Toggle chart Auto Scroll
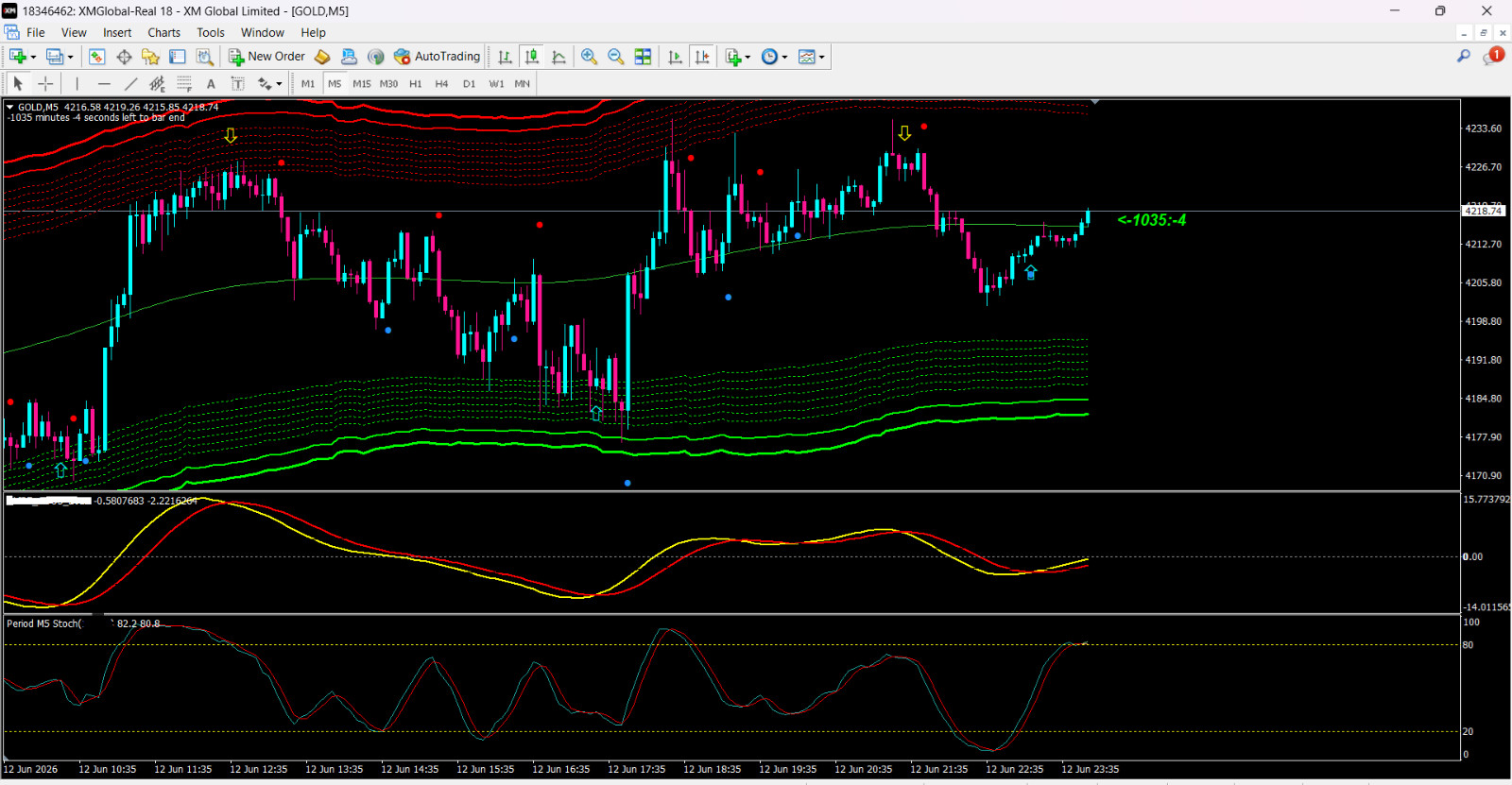 (675, 57)
